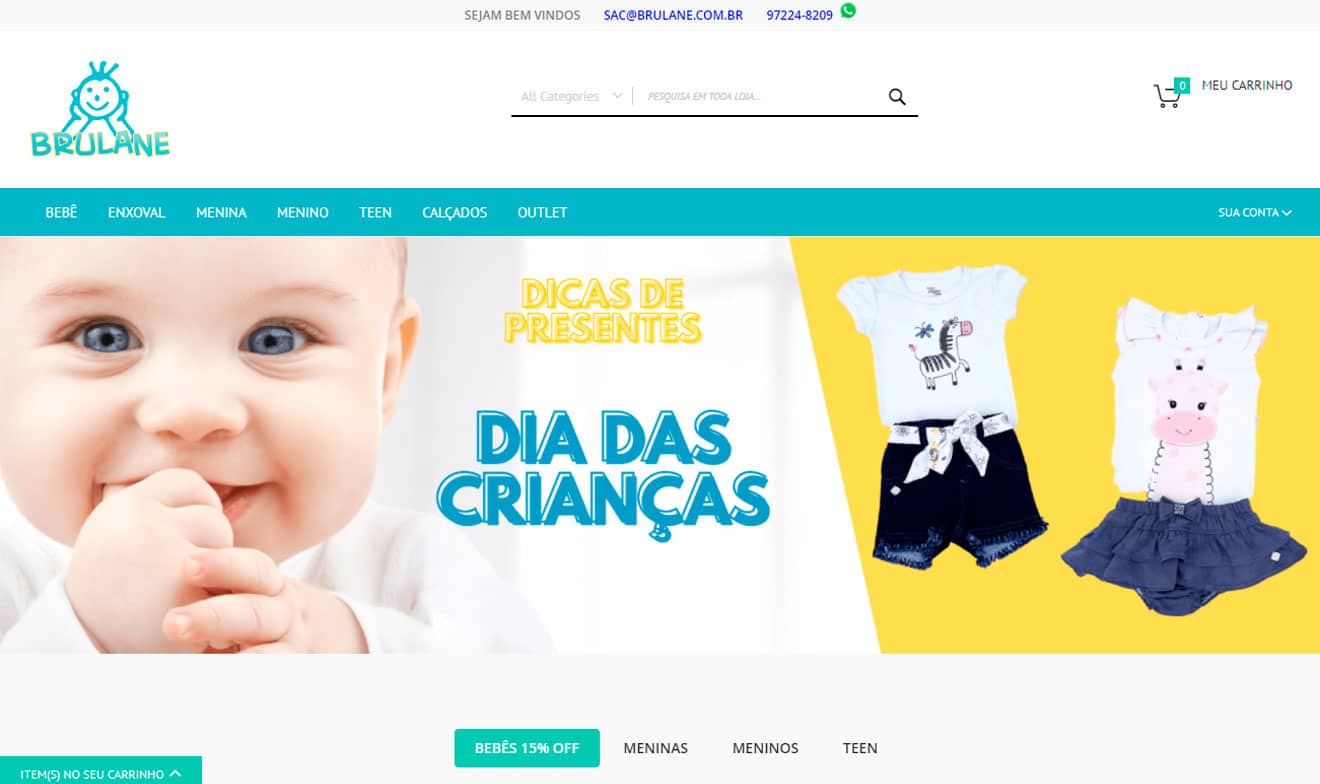Switch to the lower Teen tab

click(x=860, y=748)
